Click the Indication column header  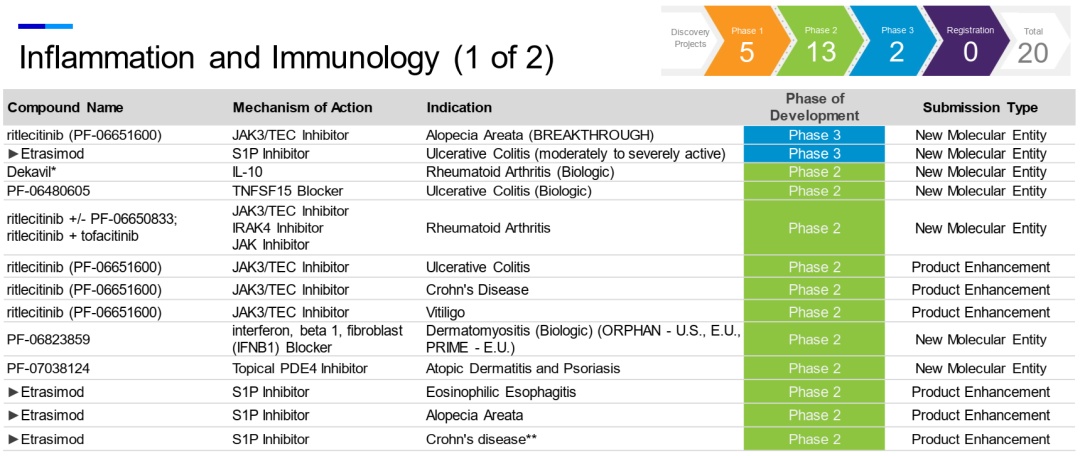pos(459,107)
